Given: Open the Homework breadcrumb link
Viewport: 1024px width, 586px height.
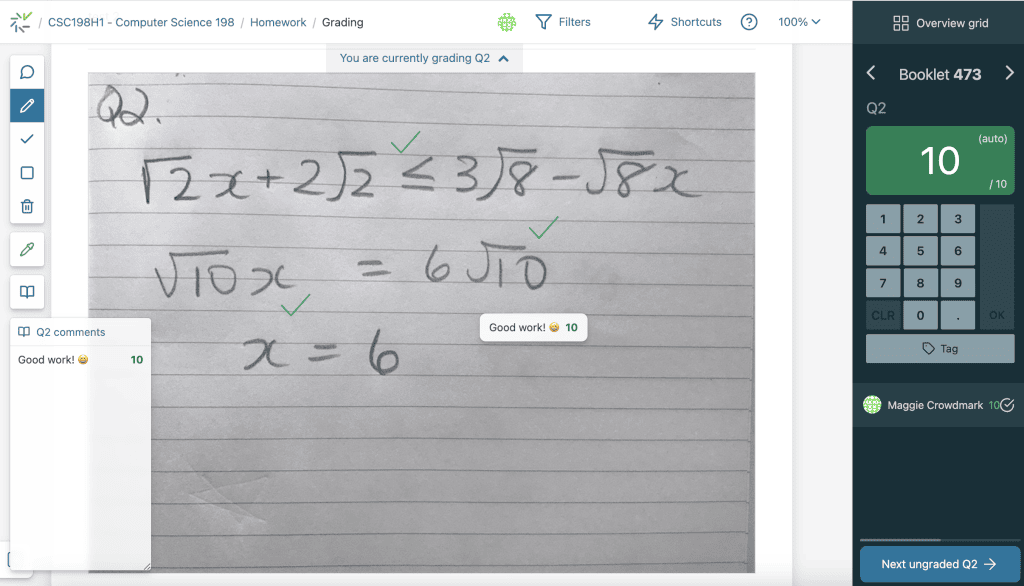Looking at the screenshot, I should 278,22.
